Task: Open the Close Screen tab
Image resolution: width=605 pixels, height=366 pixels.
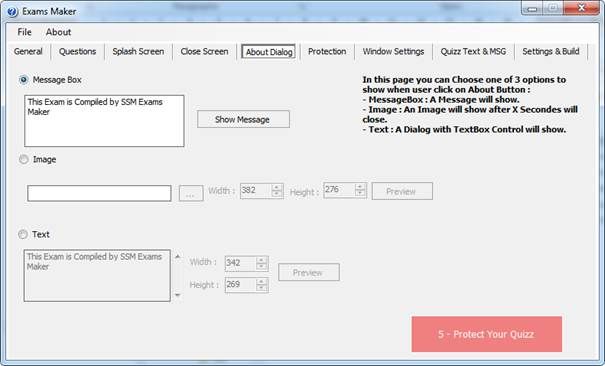Action: click(x=204, y=51)
